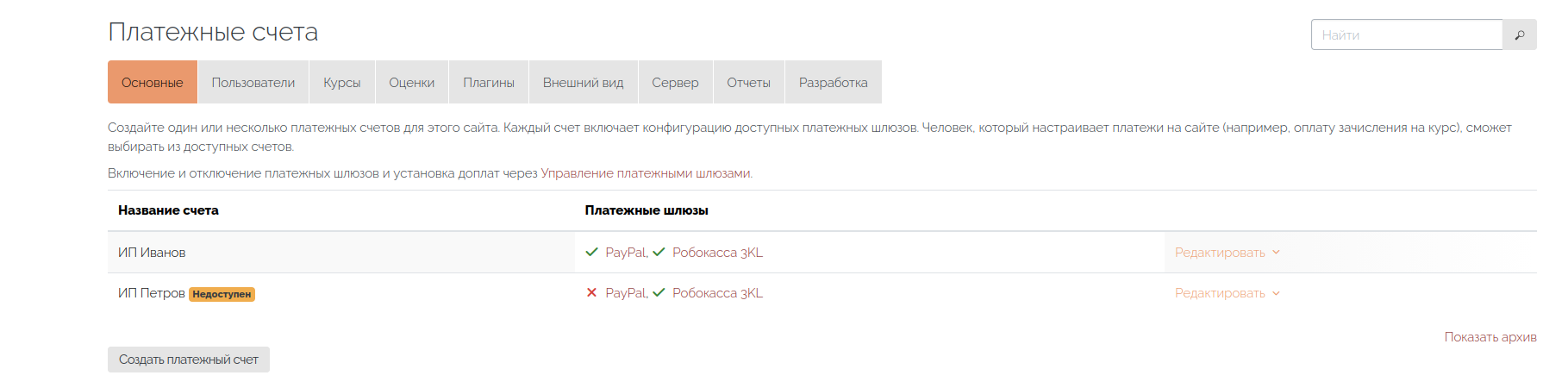Viewport: 1568px width, 388px height.
Task: Open disabled PayPal gateway for ИП Петров
Action: click(626, 293)
